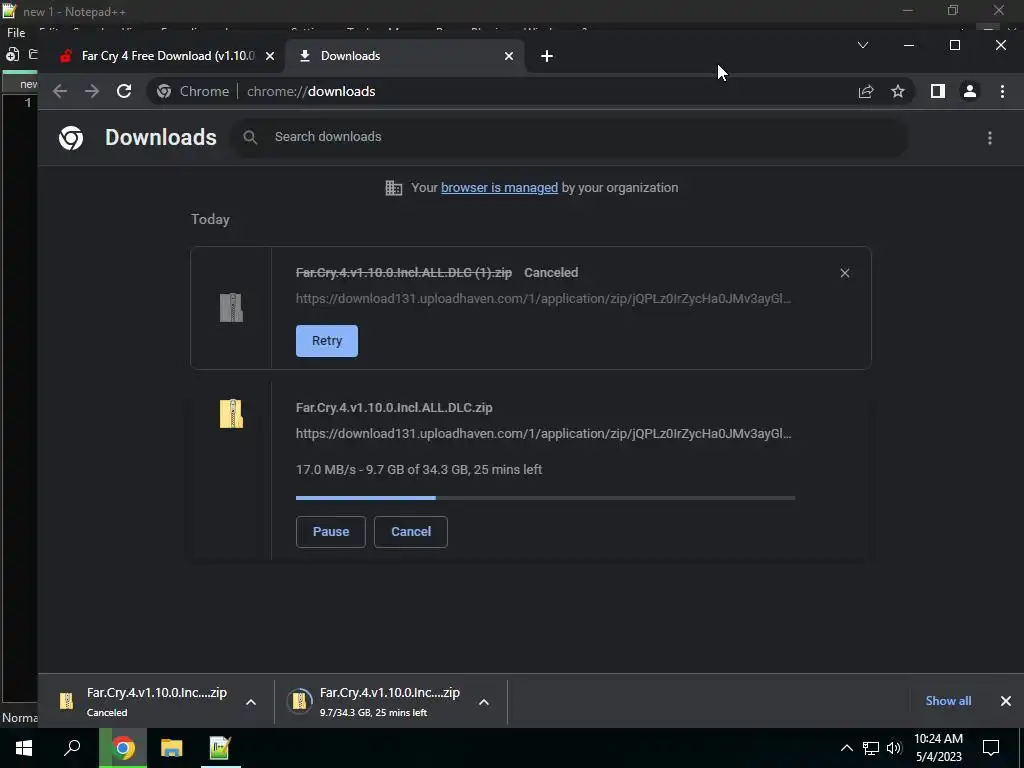
Task: Click the canceled zip icon in download shelf
Action: pyautogui.click(x=67, y=701)
